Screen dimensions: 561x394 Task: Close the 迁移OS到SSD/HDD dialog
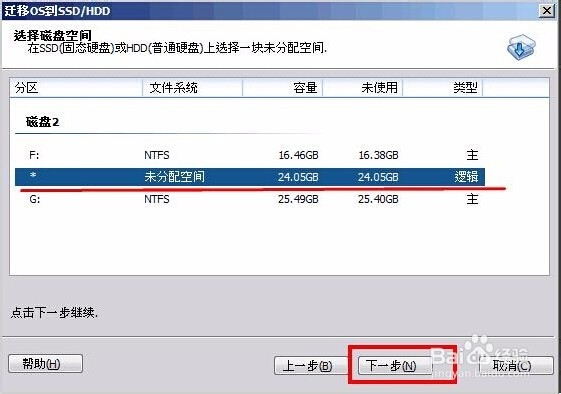click(547, 11)
